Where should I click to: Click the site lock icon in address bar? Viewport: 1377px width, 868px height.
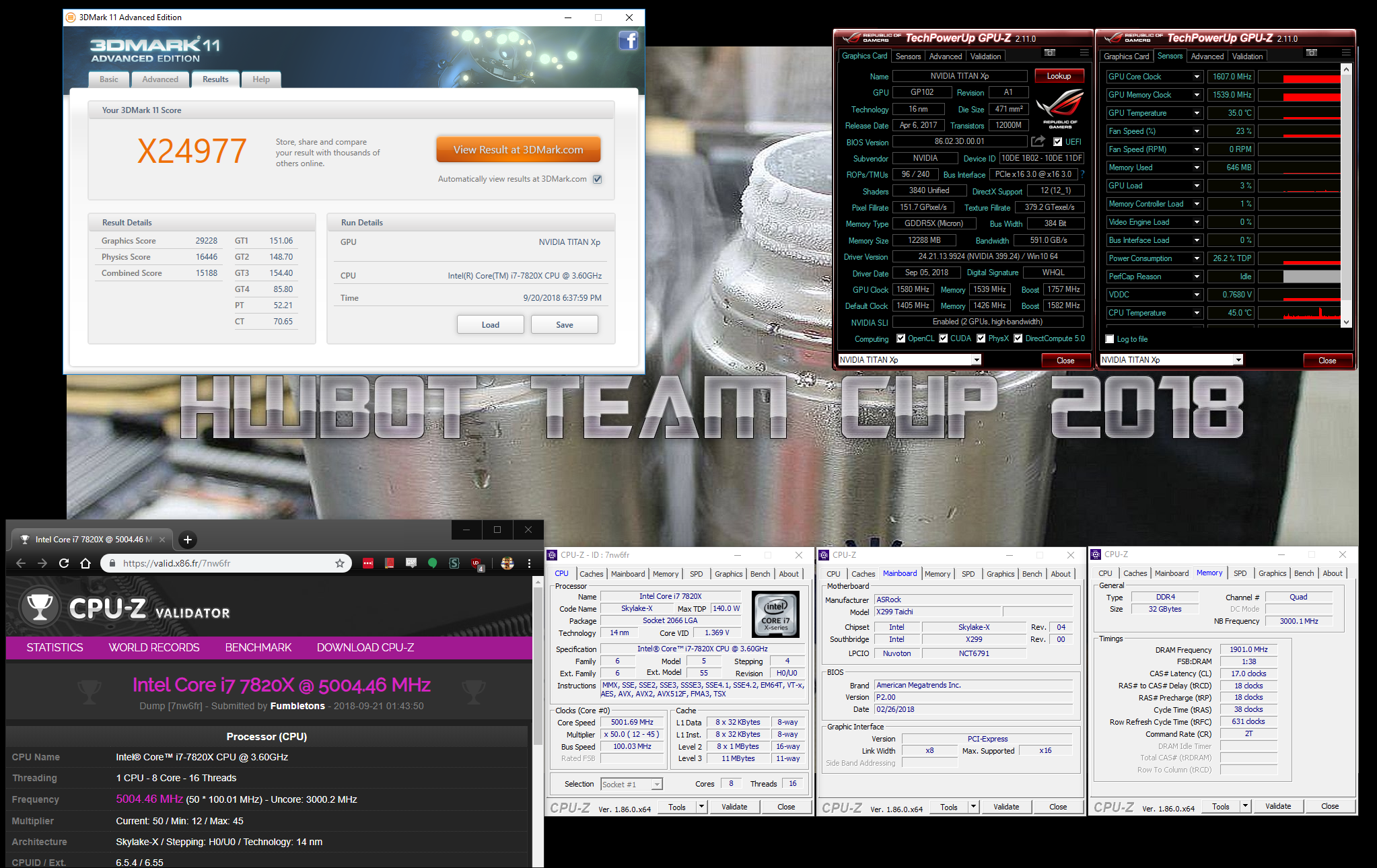(x=112, y=563)
